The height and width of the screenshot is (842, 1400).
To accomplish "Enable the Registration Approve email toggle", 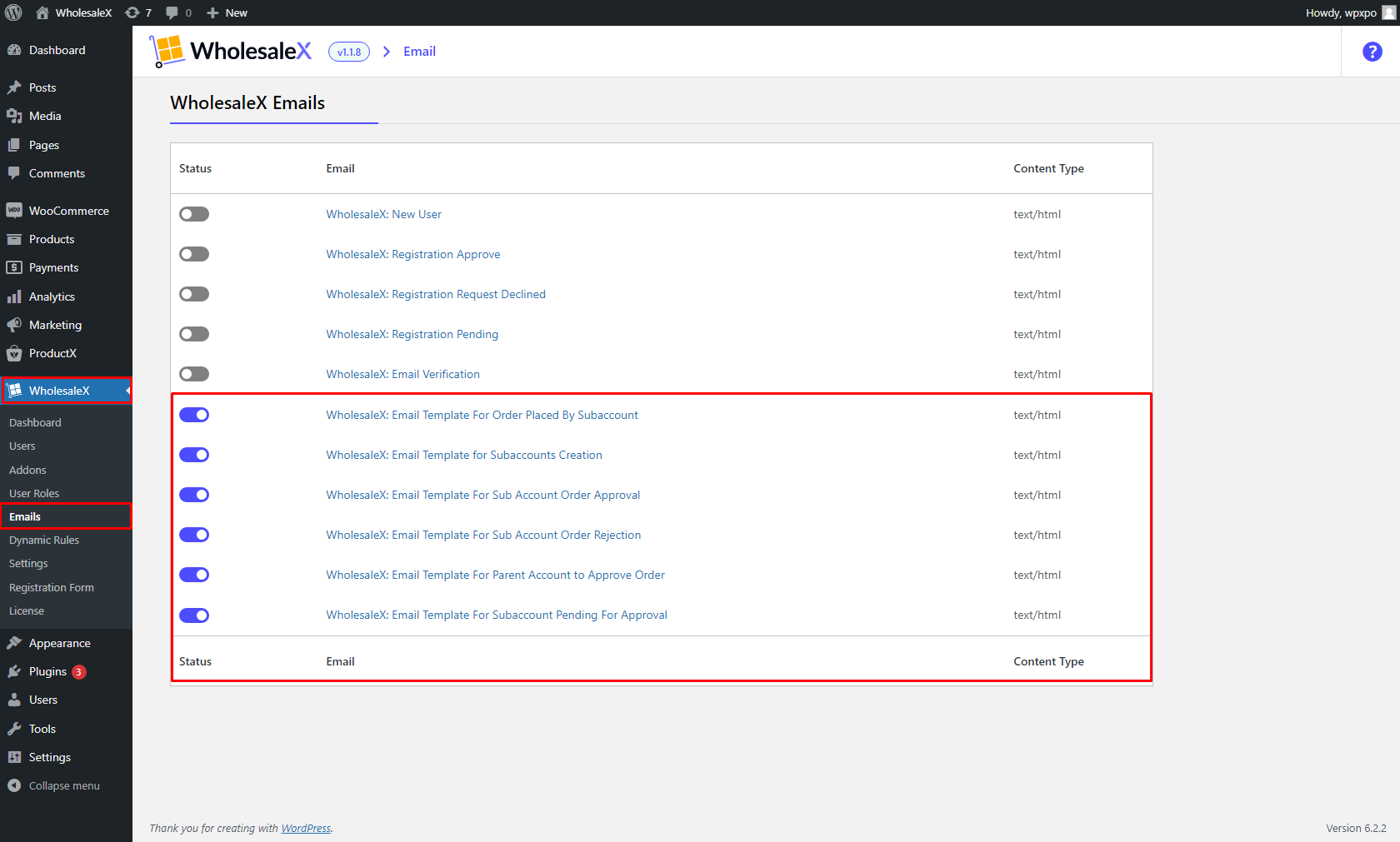I will [x=194, y=254].
